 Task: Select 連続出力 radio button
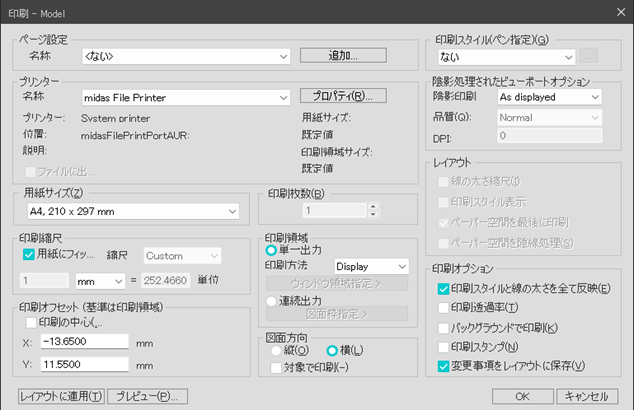(270, 299)
